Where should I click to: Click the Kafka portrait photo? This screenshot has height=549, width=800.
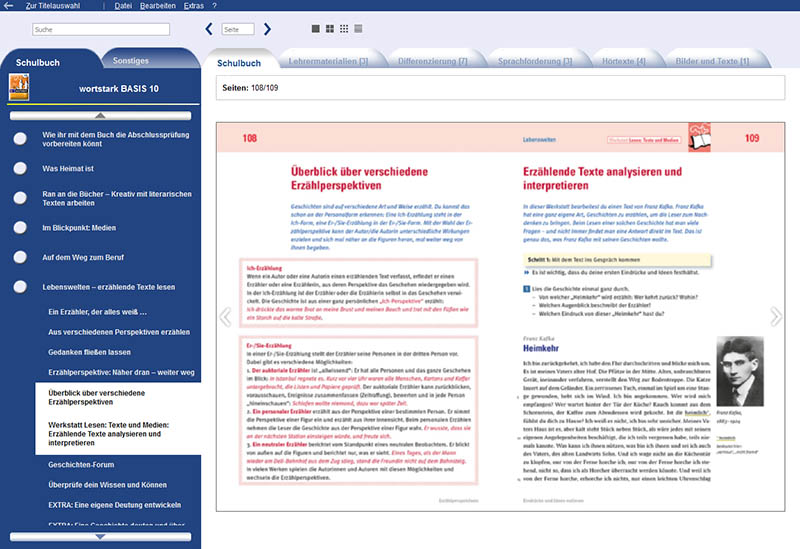[x=740, y=371]
